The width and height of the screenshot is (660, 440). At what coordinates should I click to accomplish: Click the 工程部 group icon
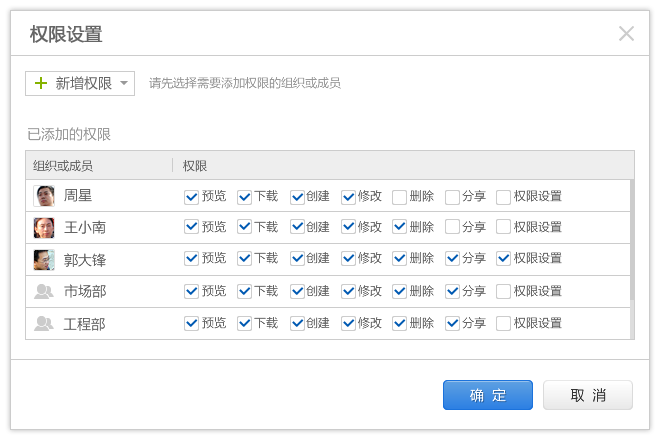(44, 324)
